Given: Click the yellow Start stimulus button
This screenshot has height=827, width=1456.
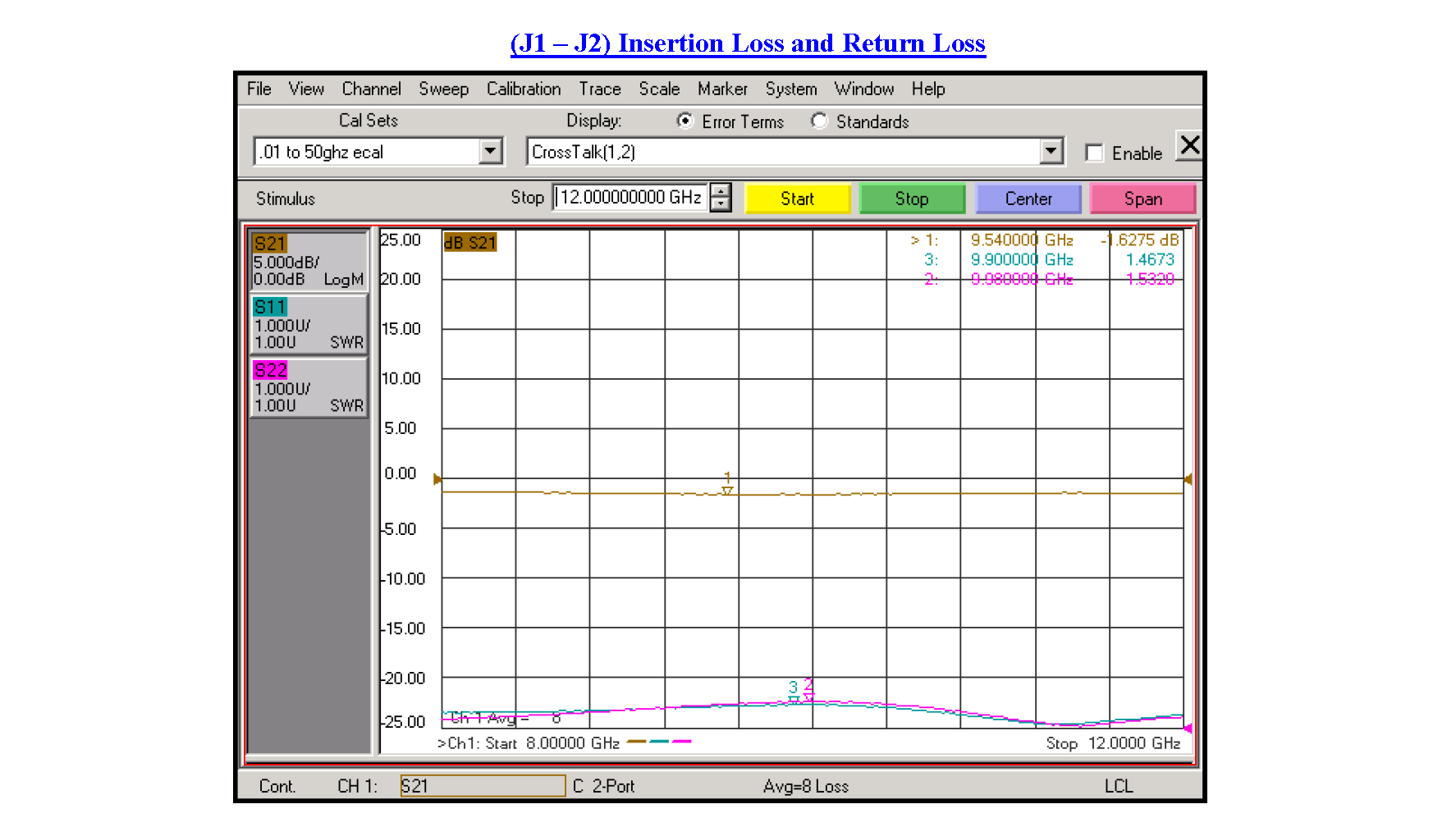Looking at the screenshot, I should pyautogui.click(x=797, y=198).
